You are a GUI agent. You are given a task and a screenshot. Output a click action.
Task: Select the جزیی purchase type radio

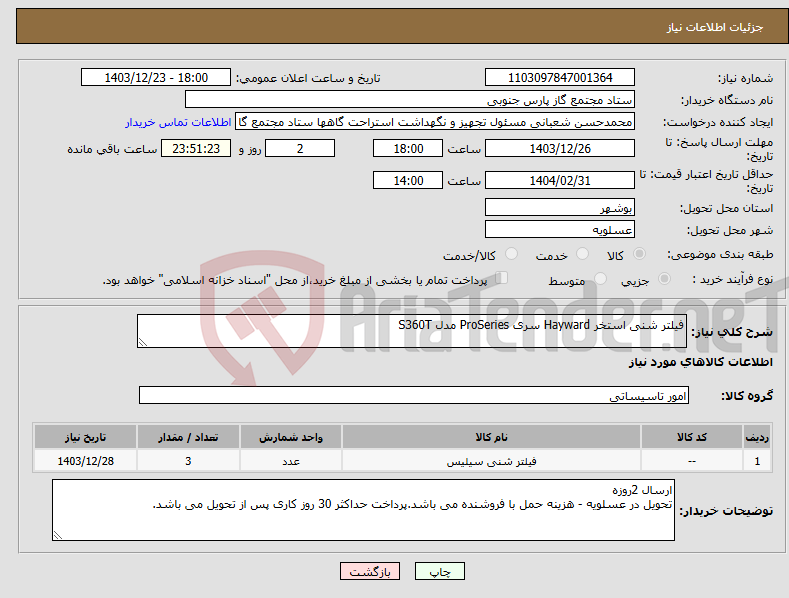click(664, 279)
